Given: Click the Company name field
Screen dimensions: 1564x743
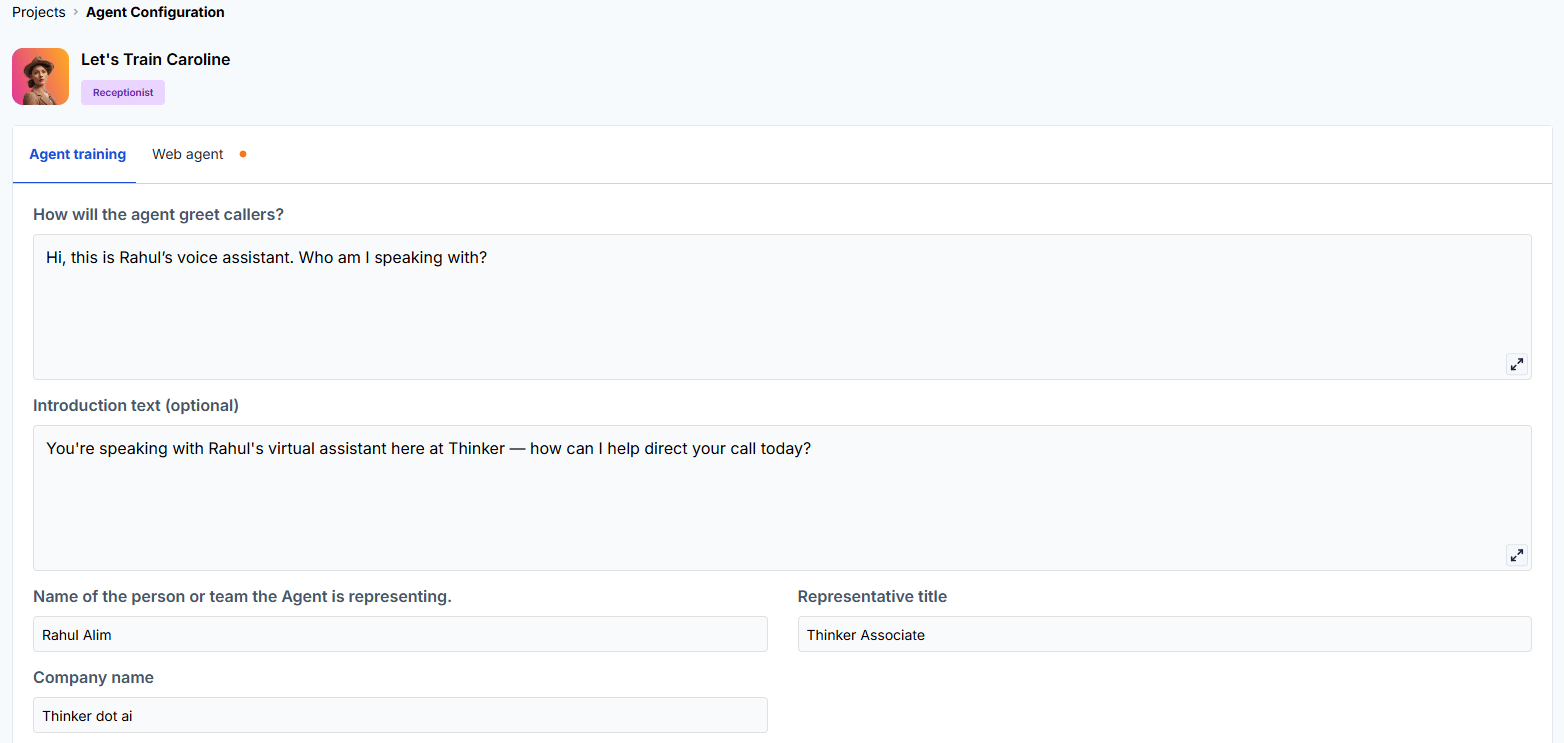Looking at the screenshot, I should 400,715.
